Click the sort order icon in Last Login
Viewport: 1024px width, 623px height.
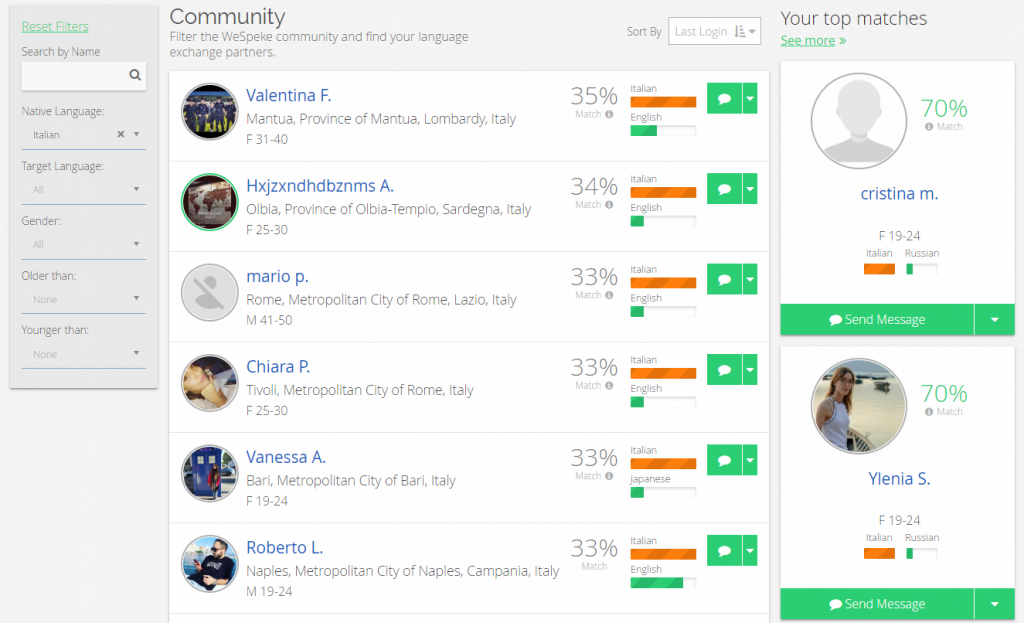pos(740,32)
